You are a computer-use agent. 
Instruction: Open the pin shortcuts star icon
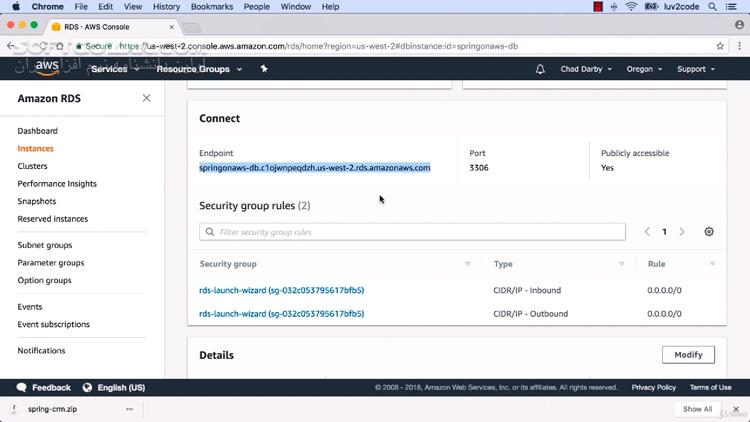coord(264,69)
